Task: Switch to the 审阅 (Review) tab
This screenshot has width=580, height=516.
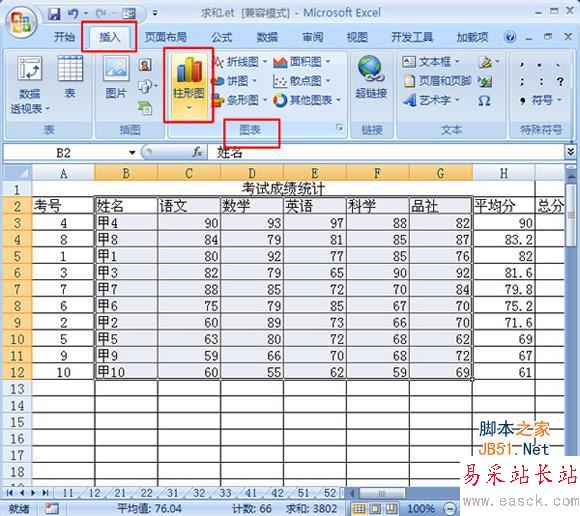Action: [x=313, y=37]
